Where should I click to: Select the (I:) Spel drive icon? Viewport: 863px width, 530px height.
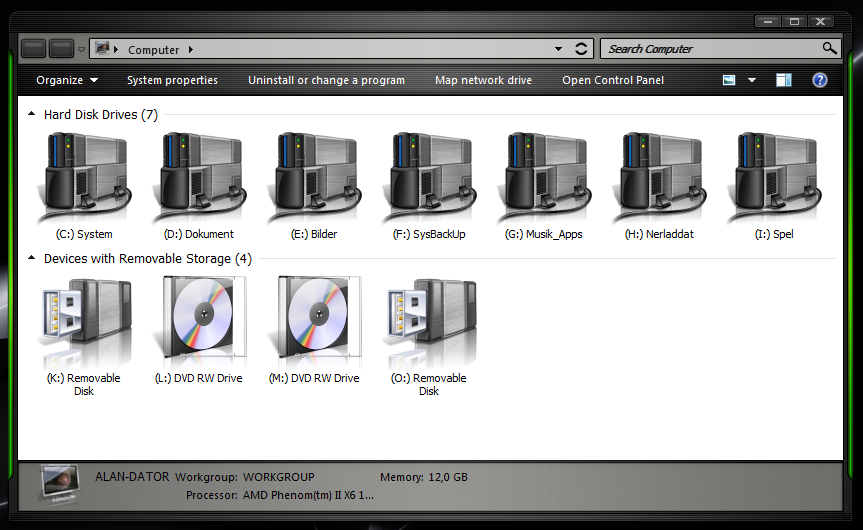[774, 178]
